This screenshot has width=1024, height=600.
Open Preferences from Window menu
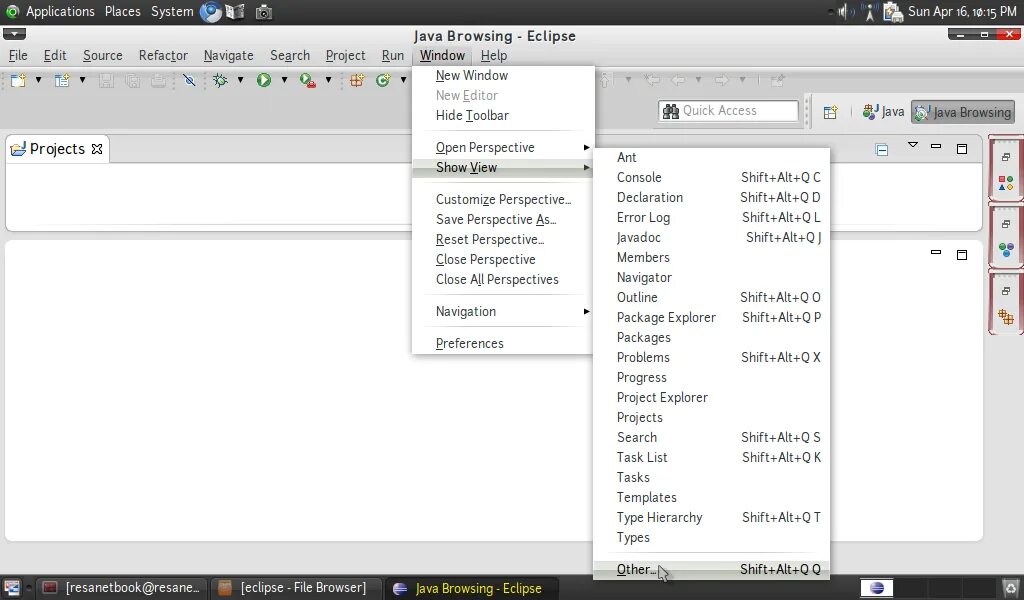(x=503, y=343)
